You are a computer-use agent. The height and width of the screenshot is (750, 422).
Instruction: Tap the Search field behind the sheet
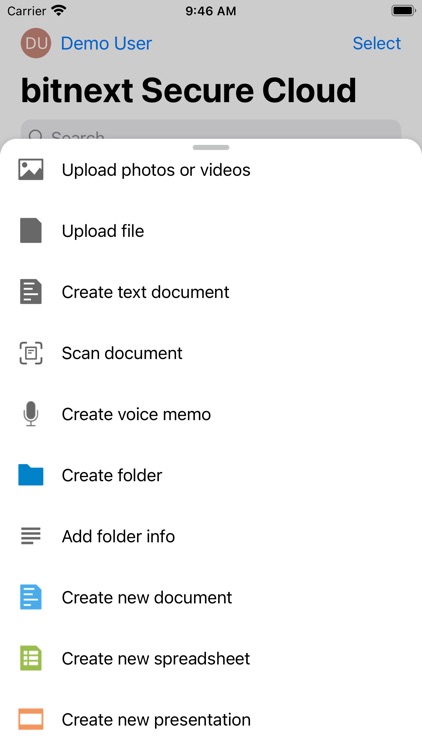[x=211, y=130]
